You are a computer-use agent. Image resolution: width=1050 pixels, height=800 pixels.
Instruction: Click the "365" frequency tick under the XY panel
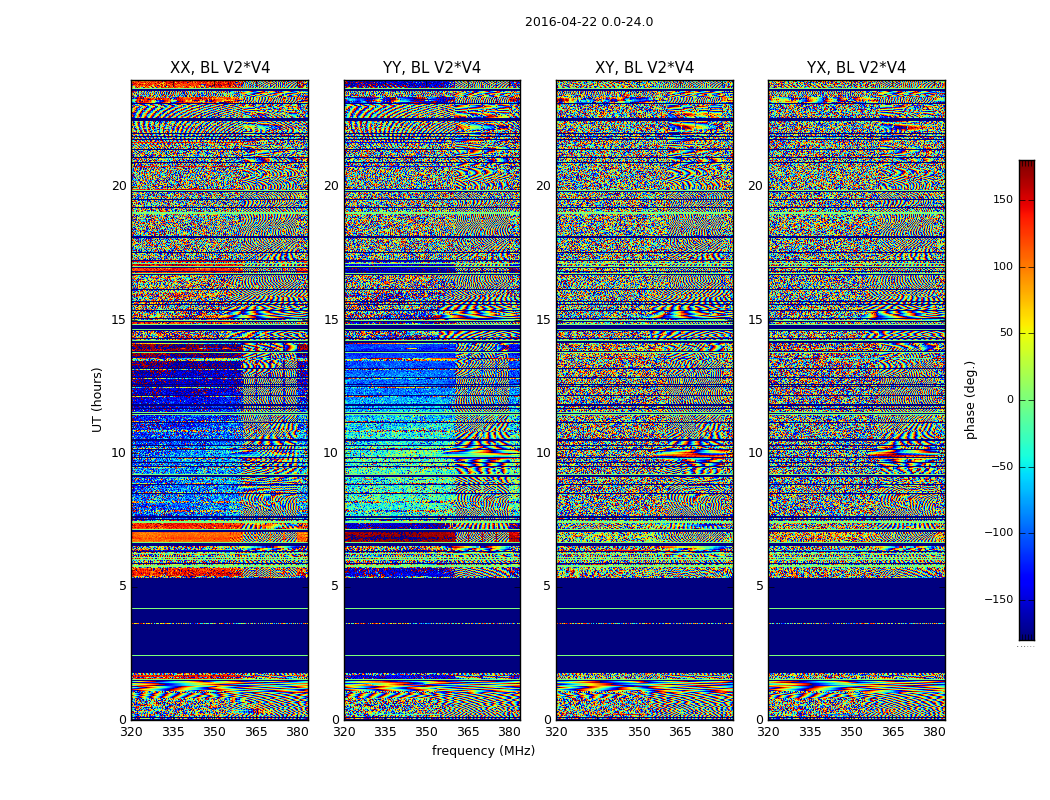pyautogui.click(x=680, y=732)
